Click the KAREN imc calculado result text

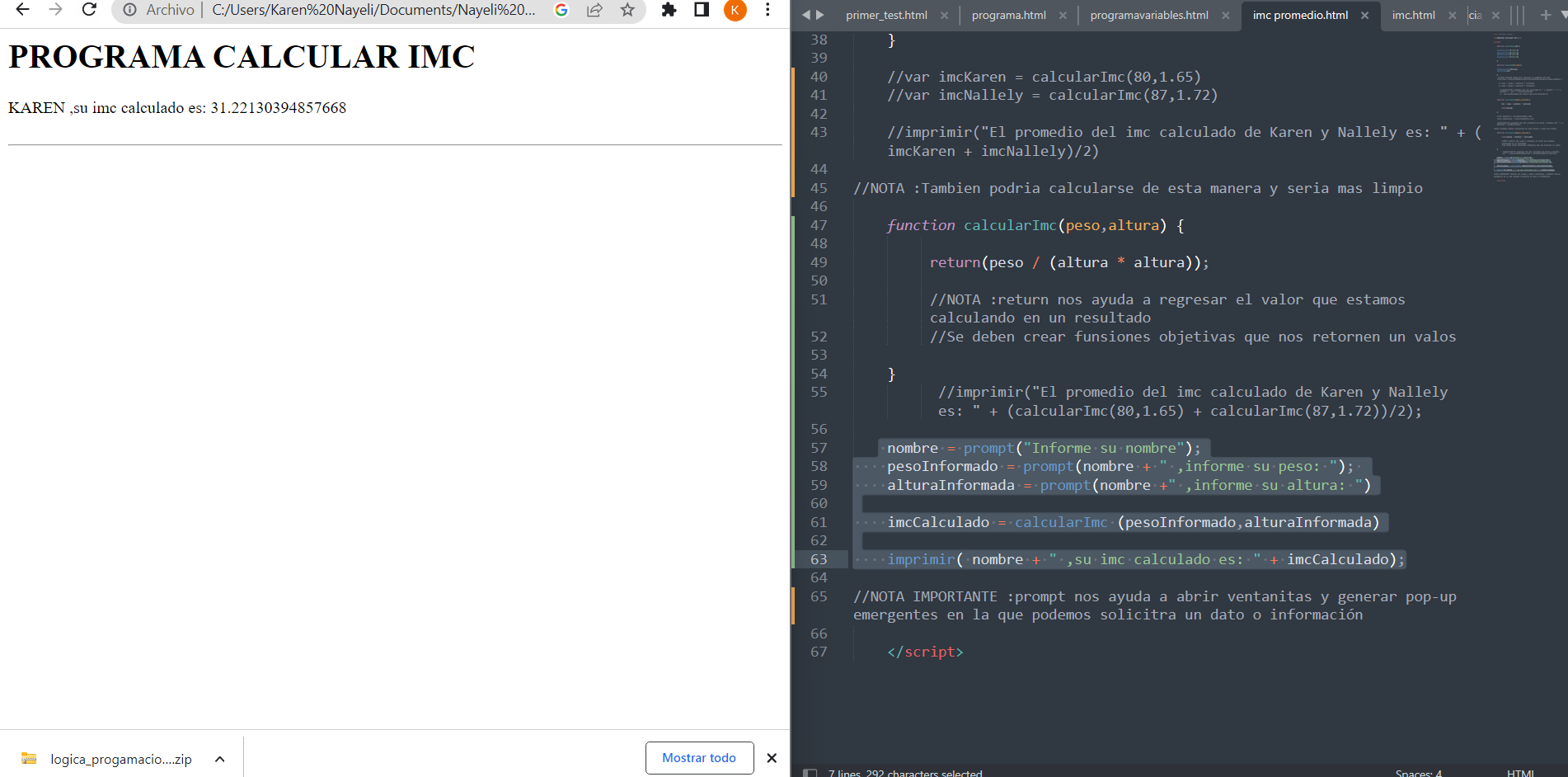(x=177, y=108)
